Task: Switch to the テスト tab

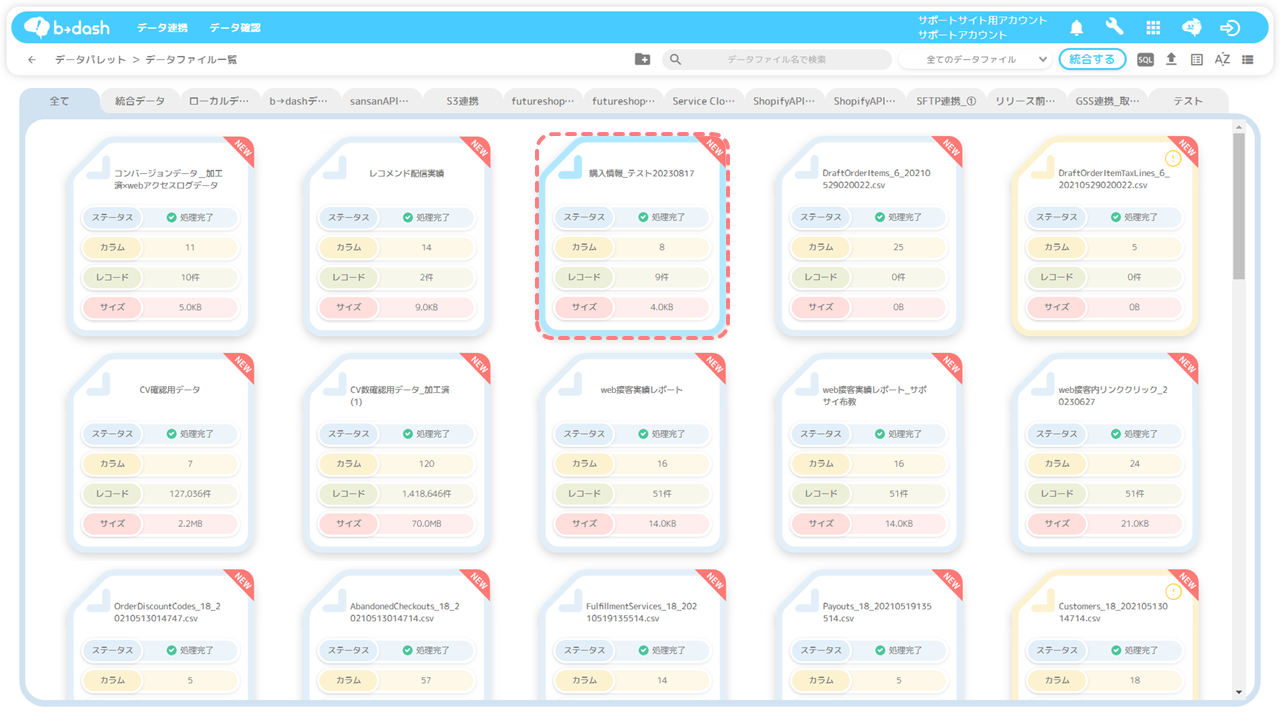Action: (x=1188, y=101)
